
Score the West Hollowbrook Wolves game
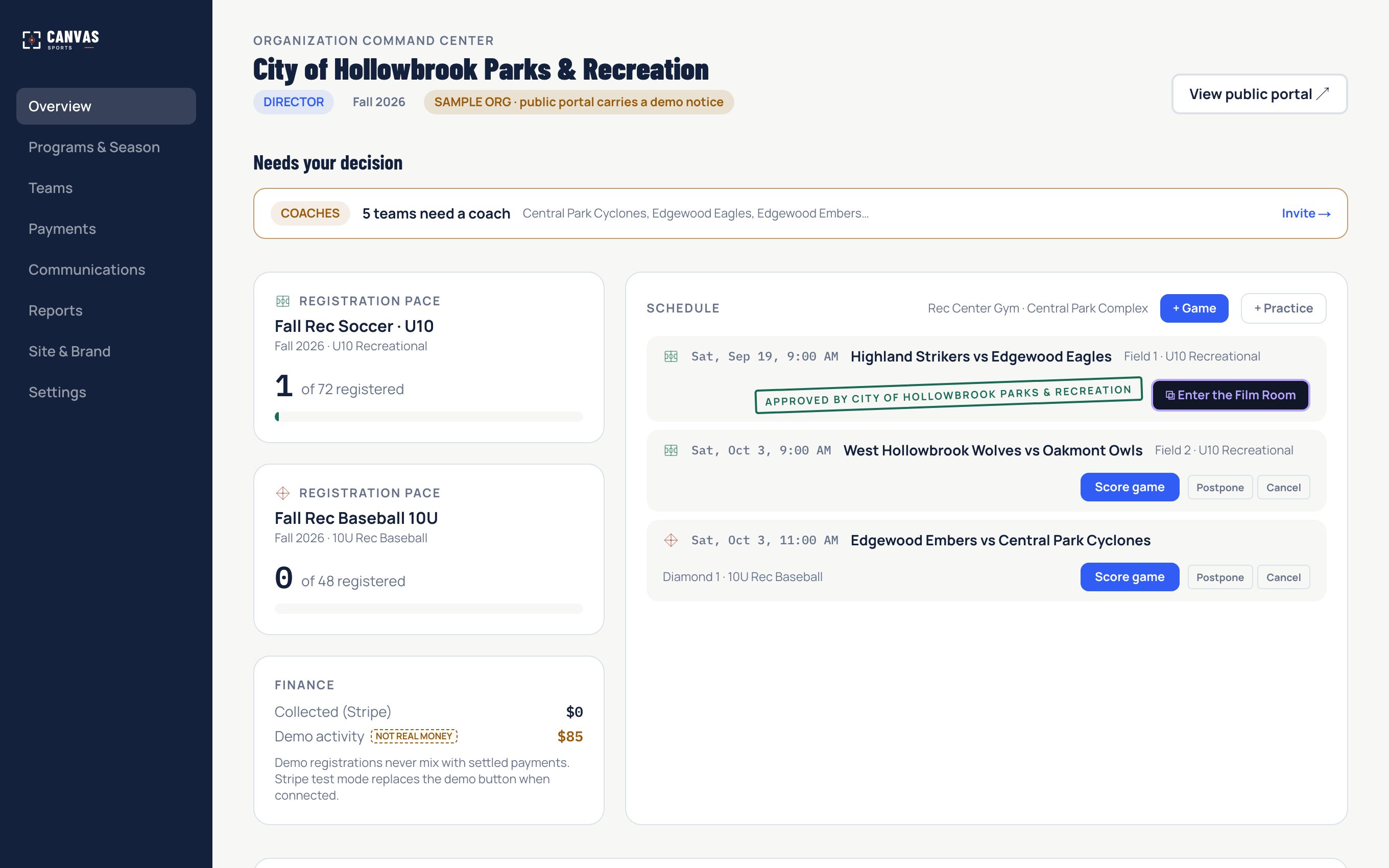1130,487
